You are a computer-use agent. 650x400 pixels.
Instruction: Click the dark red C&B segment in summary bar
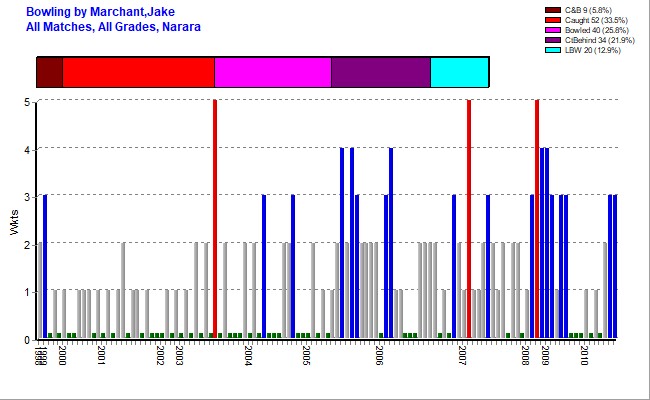pos(49,73)
